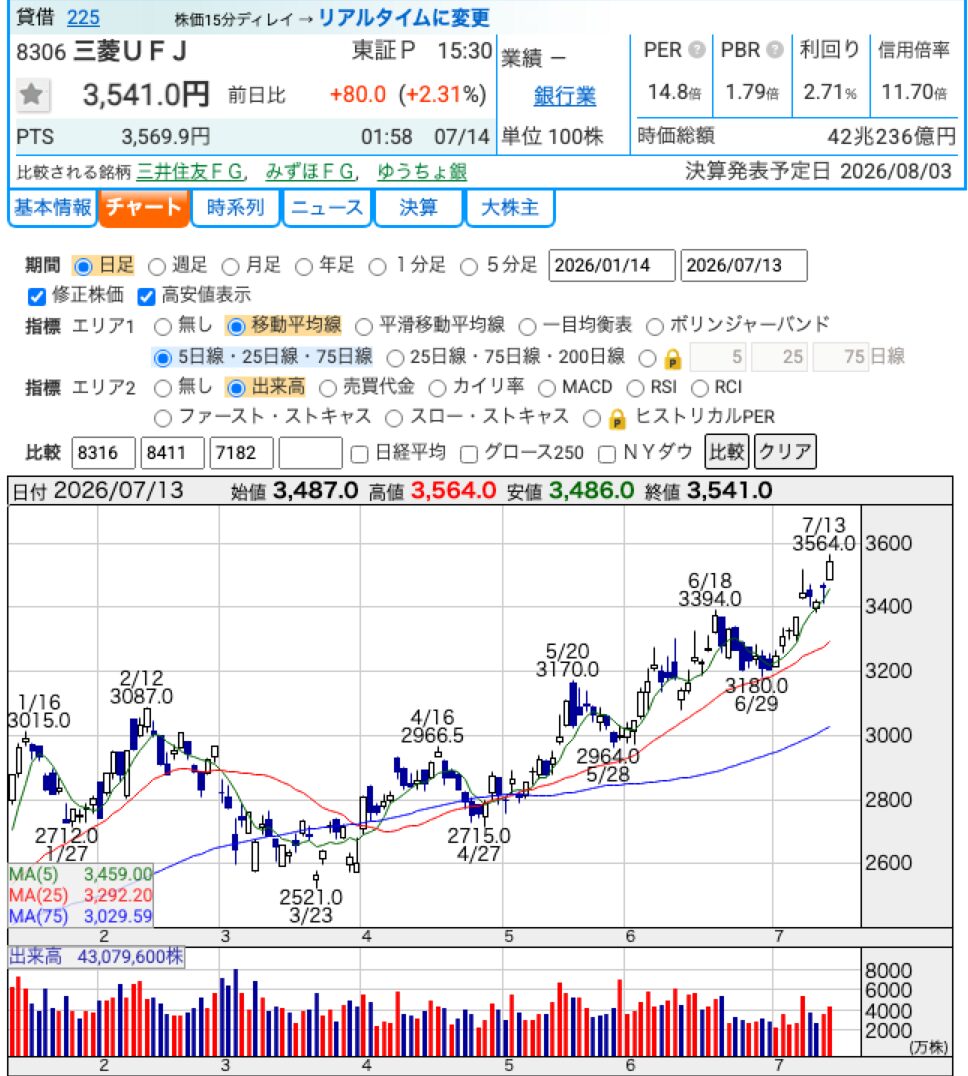This screenshot has height=1076, width=968.
Task: Click the premium lock icon beside custom moving-average fields
Action: click(x=673, y=358)
